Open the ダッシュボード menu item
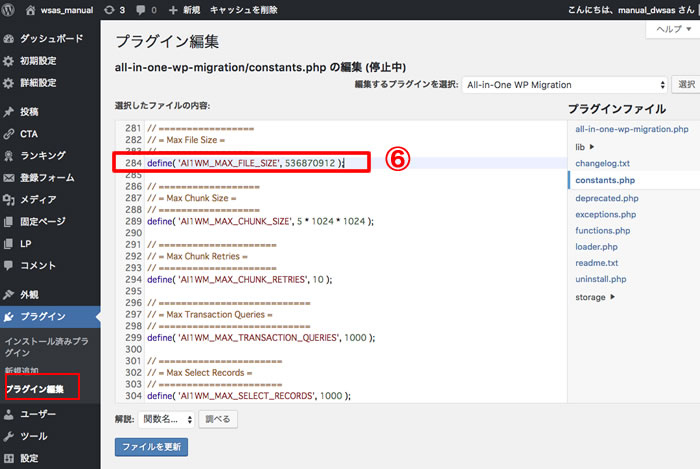The image size is (700, 469). [x=50, y=39]
